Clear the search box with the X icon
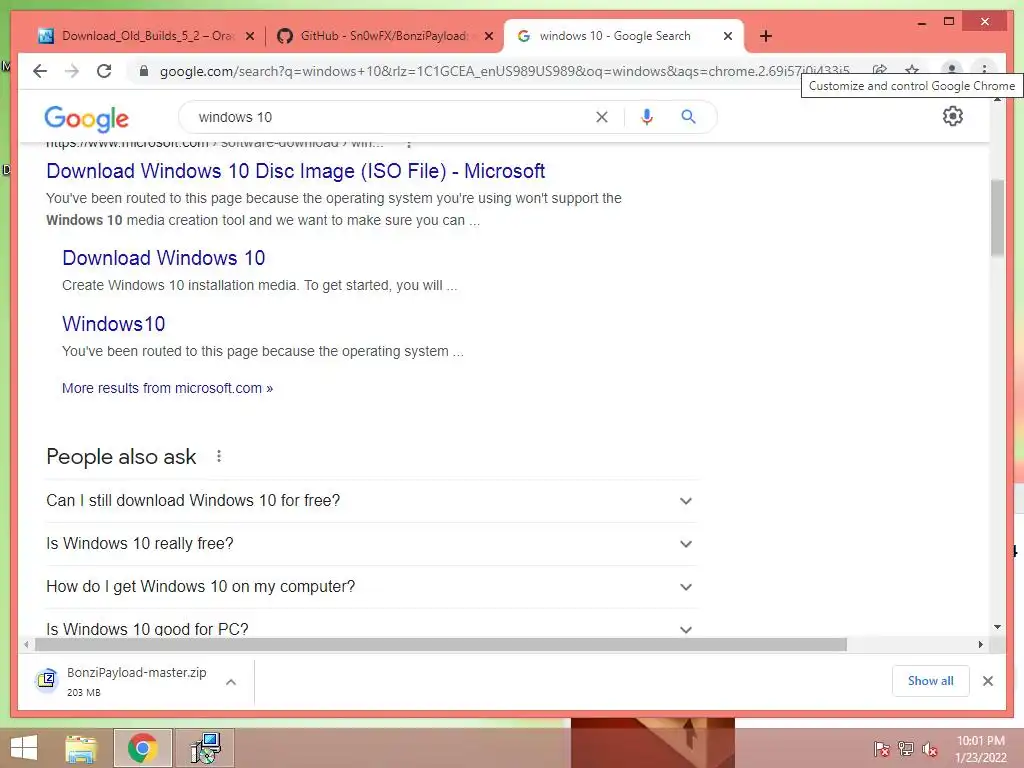This screenshot has height=768, width=1024. tap(601, 117)
